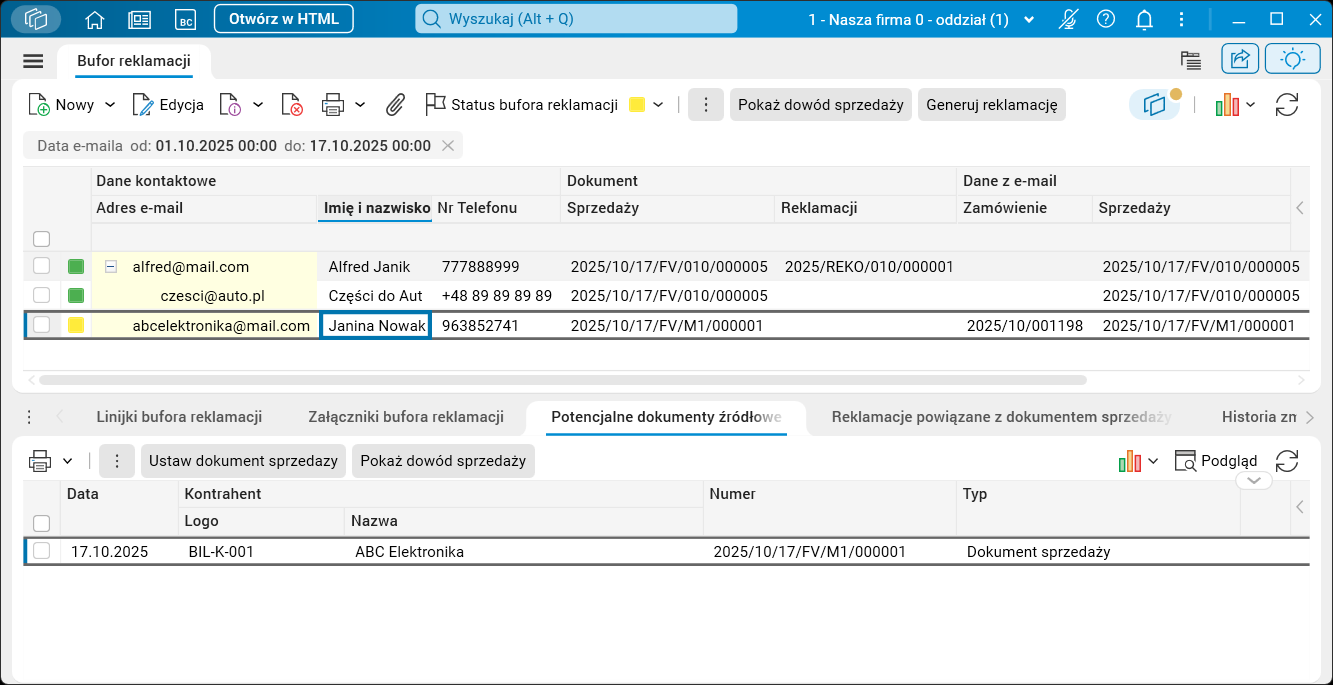The image size is (1333, 685).
Task: Click the document info icon
Action: 230,105
